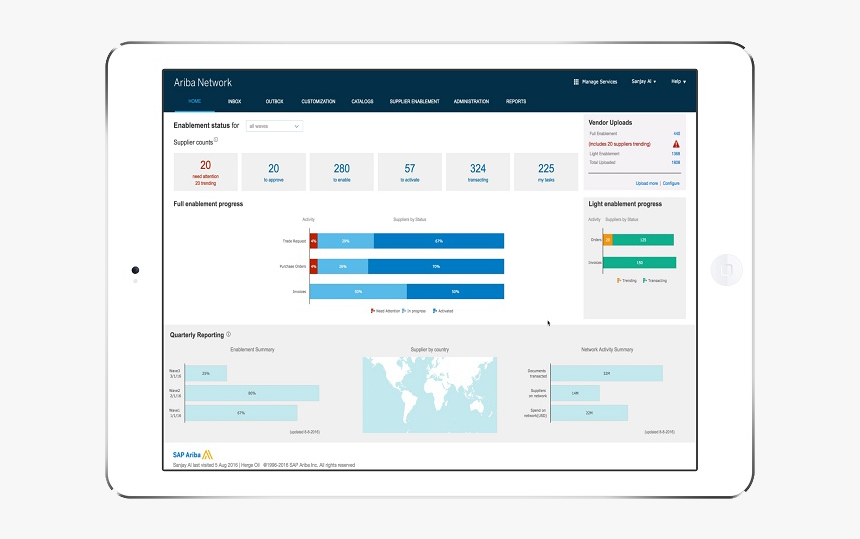Open the Administration tab
Image resolution: width=860 pixels, height=539 pixels.
471,101
